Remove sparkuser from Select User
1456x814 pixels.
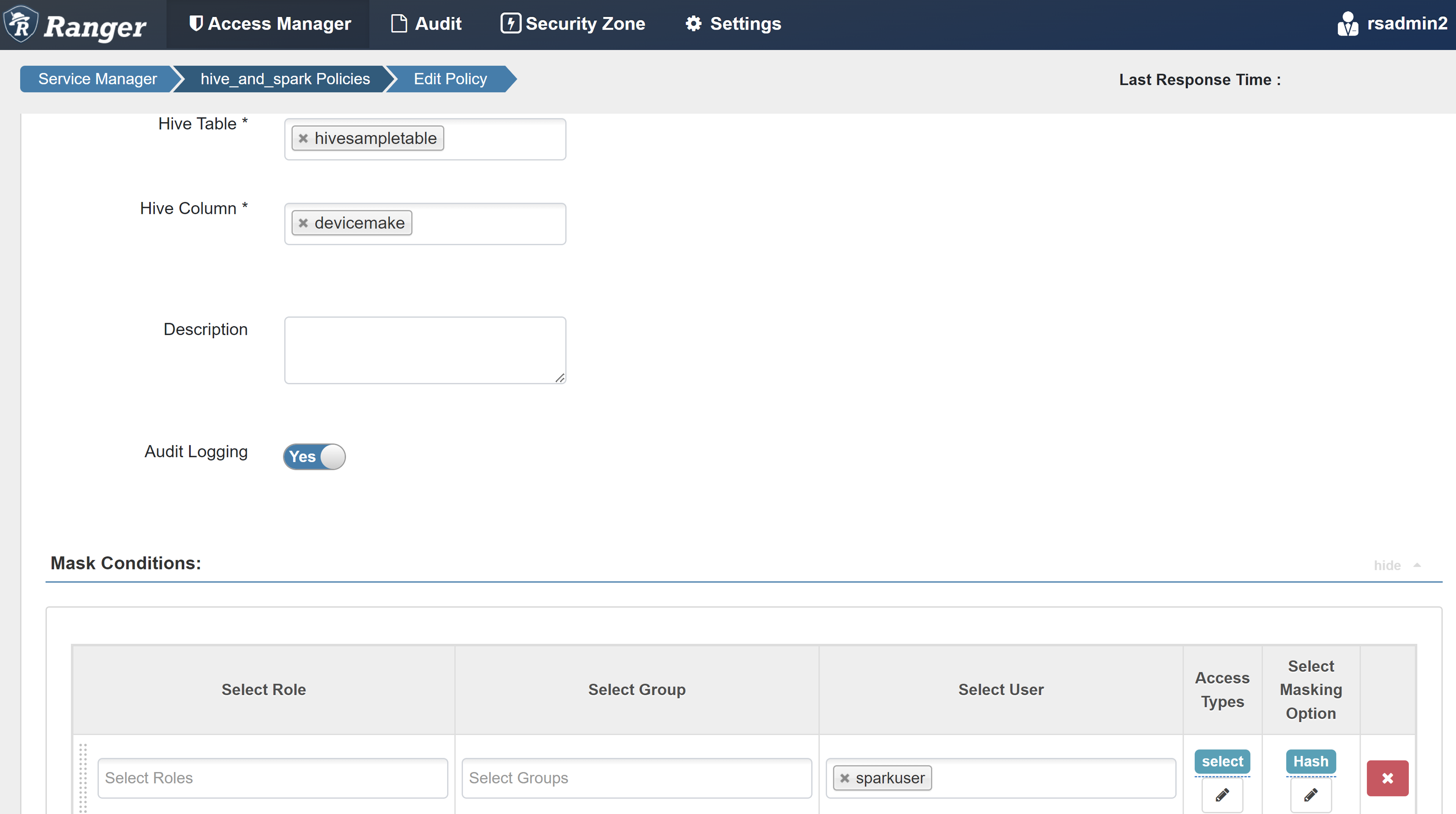click(x=844, y=778)
